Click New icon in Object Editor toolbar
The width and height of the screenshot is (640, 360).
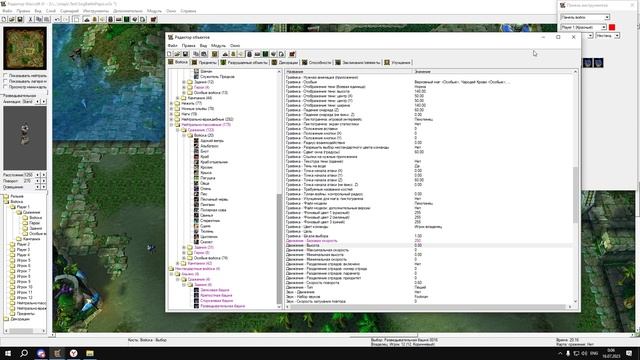[x=170, y=54]
